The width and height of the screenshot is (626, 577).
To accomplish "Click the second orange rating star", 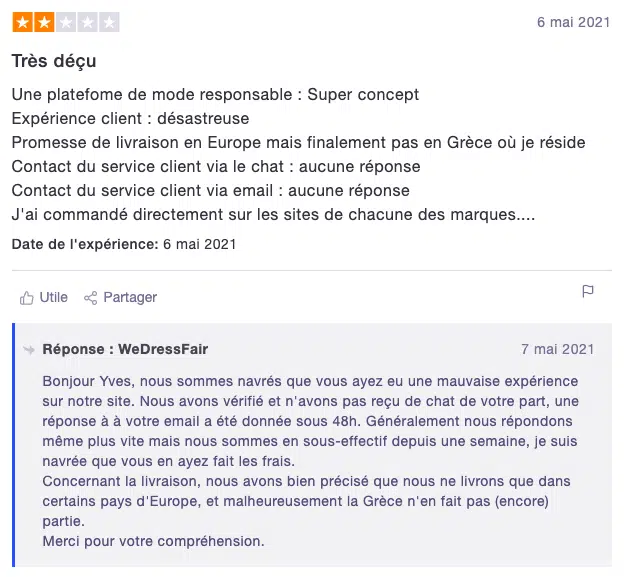I will (43, 22).
